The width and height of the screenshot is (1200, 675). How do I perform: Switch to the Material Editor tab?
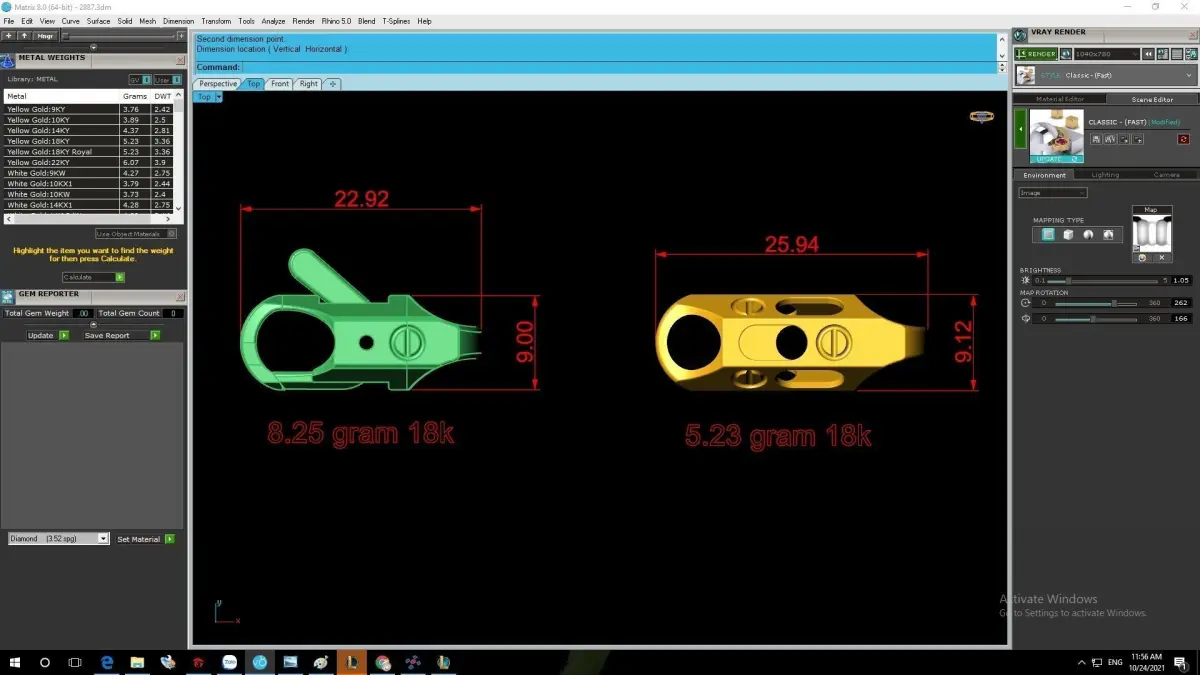pyautogui.click(x=1060, y=99)
